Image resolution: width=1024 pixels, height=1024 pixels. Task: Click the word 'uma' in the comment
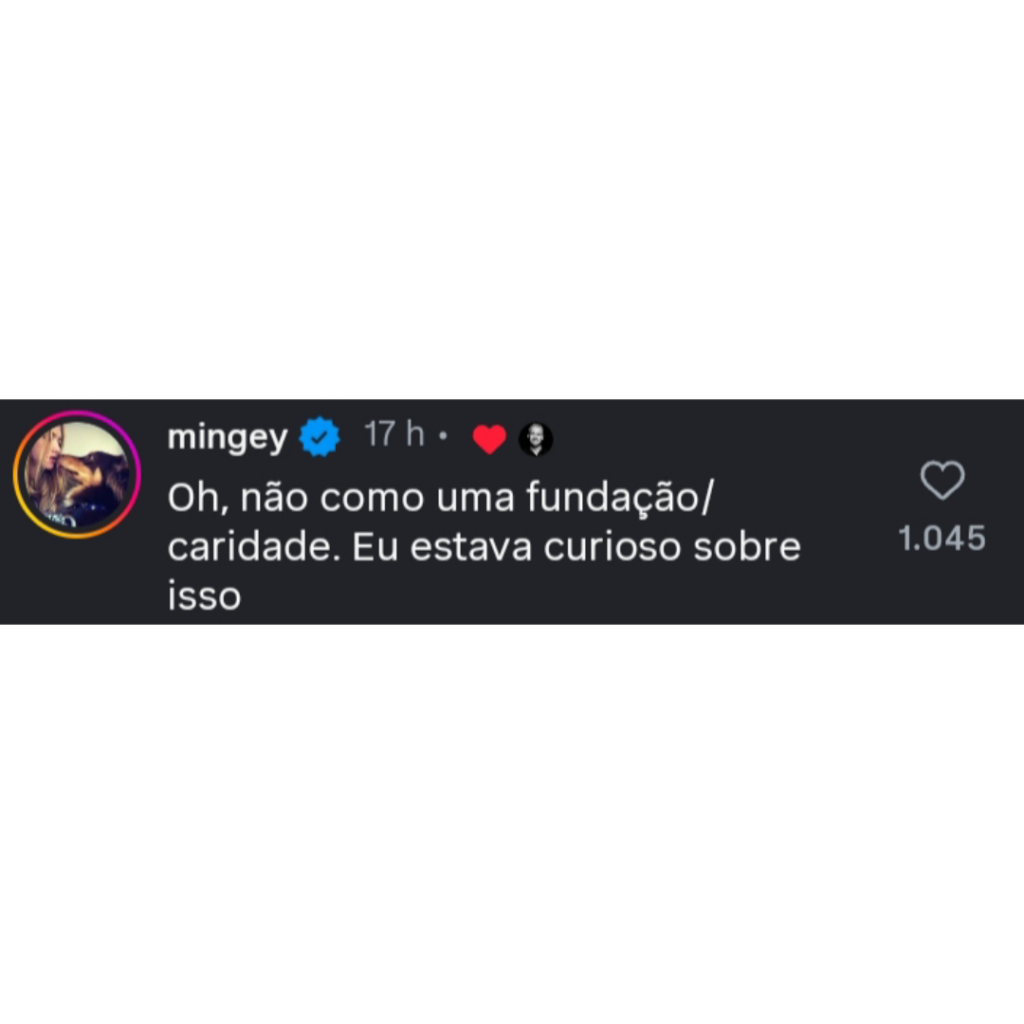coord(475,499)
